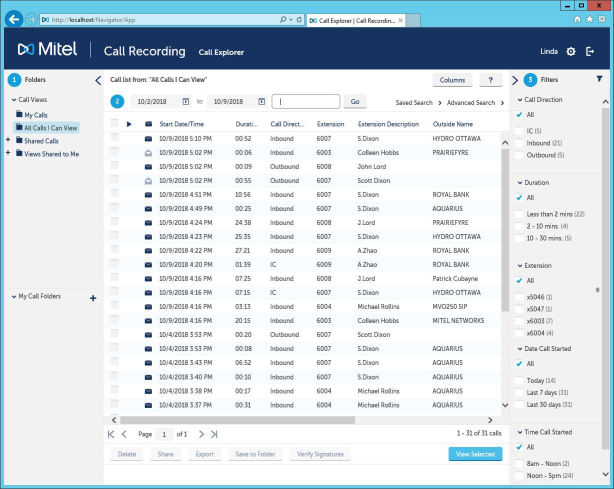Screen dimensions: 614x489
Task: Check the 2 - 10 mins. filter
Action: (x=519, y=226)
